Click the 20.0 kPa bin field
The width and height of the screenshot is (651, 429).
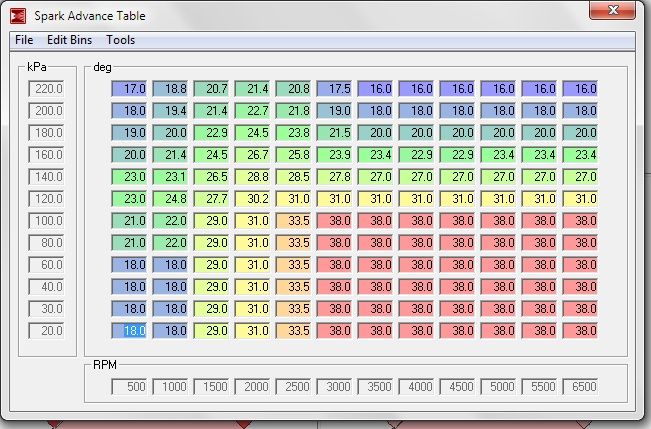(x=47, y=330)
